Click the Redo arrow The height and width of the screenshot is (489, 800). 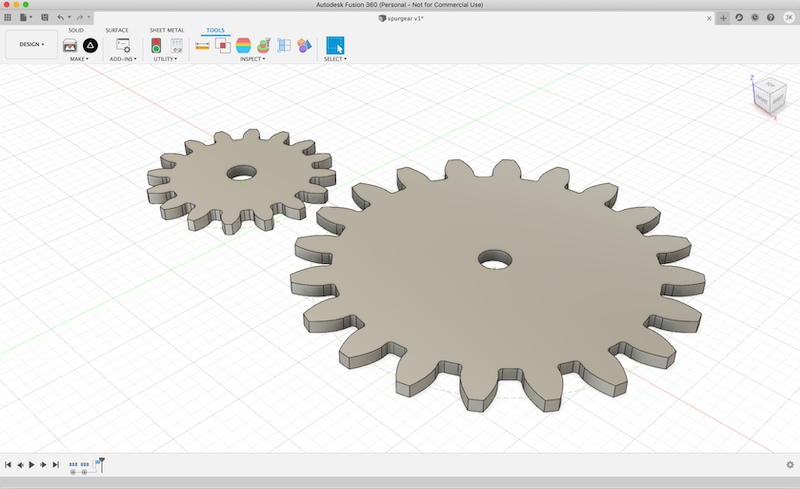pyautogui.click(x=80, y=17)
